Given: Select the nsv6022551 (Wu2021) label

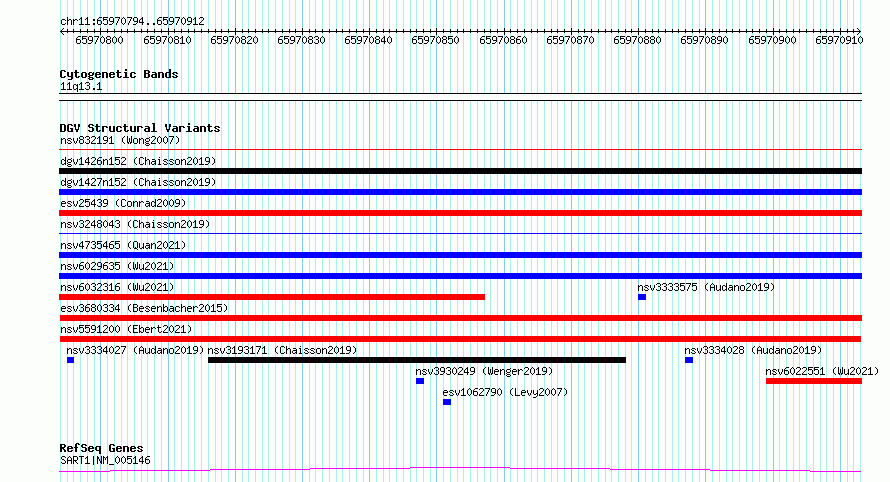Looking at the screenshot, I should tap(822, 371).
